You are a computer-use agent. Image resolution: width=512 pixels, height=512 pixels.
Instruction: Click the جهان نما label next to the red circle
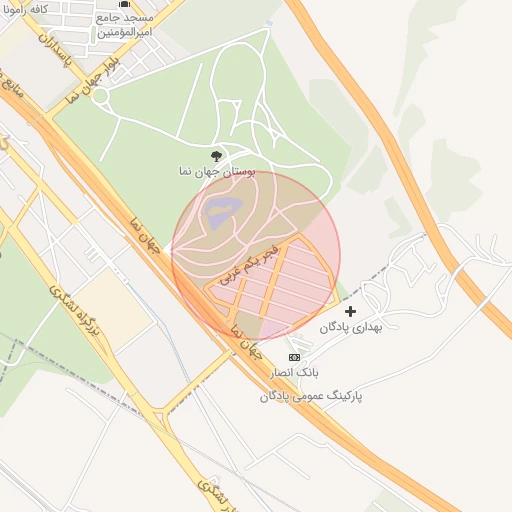145,235
